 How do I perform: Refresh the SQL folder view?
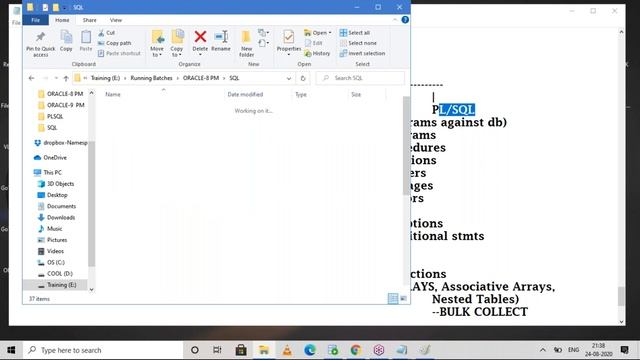click(303, 78)
